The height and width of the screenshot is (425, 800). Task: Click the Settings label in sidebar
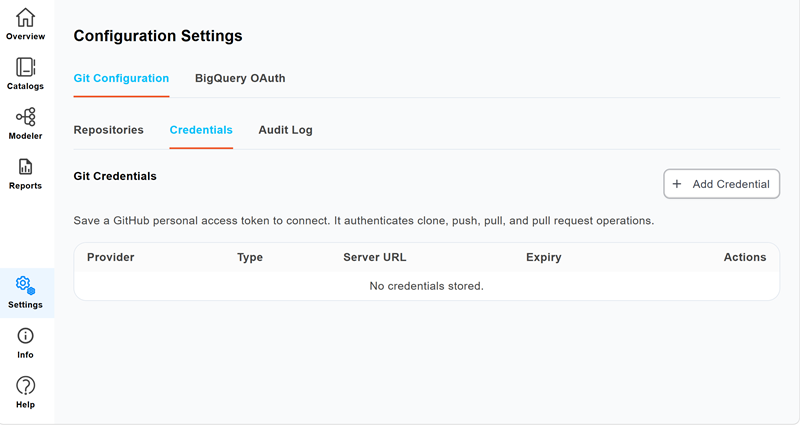pyautogui.click(x=25, y=305)
